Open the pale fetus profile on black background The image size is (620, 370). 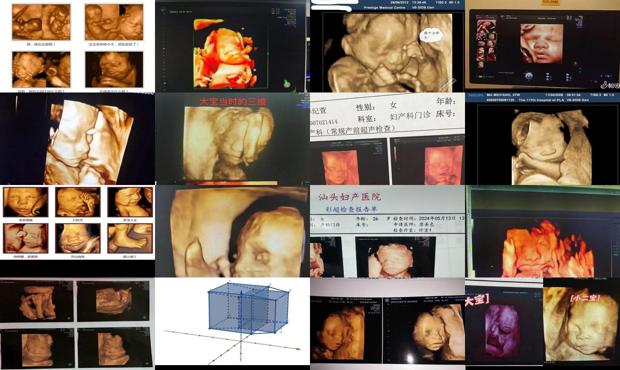pos(78,139)
